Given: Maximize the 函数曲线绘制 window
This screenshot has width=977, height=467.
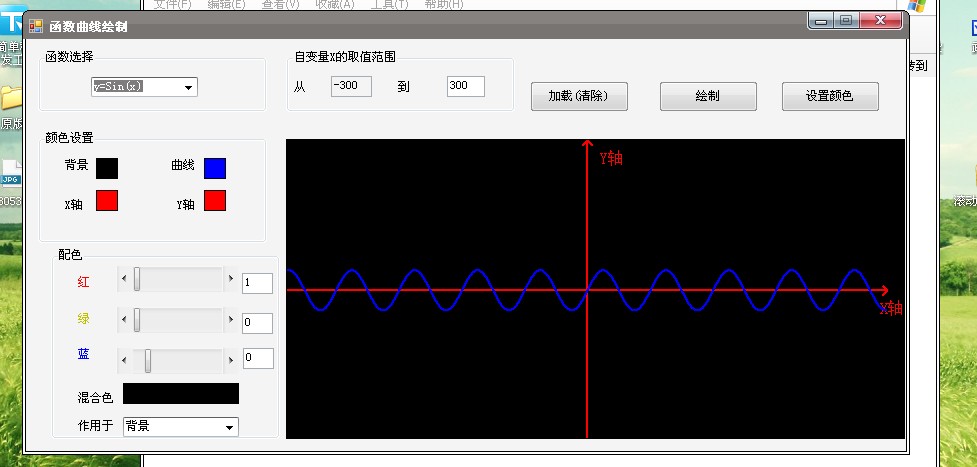Looking at the screenshot, I should point(846,21).
